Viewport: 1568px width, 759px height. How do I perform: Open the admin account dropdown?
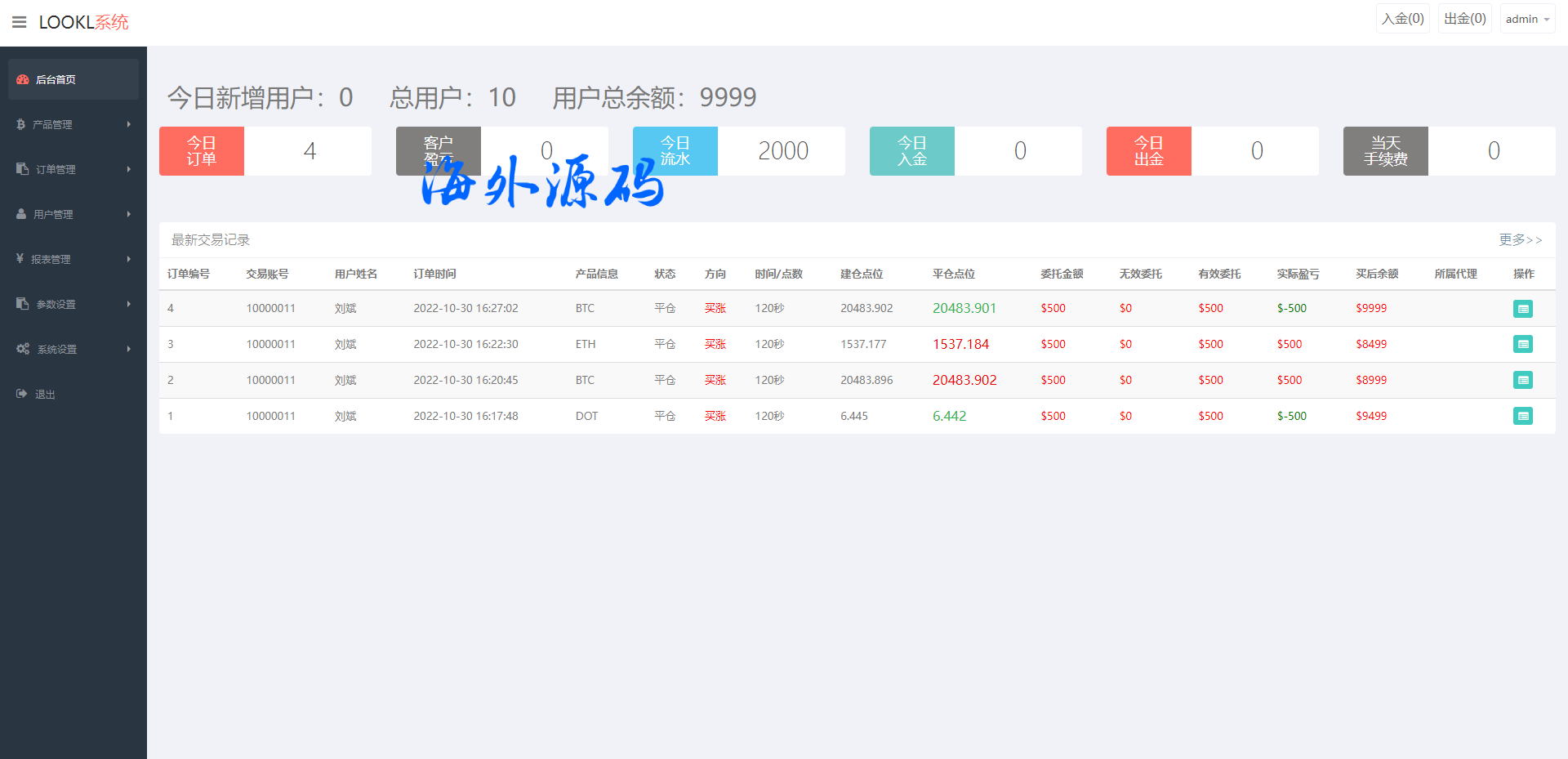tap(1526, 19)
